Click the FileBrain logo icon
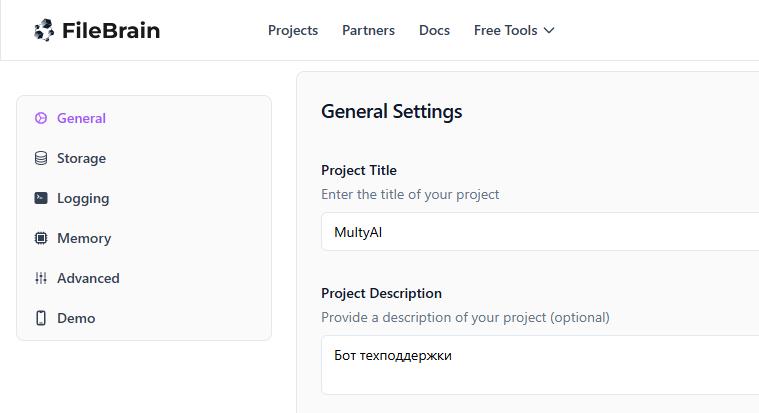759x413 pixels. (x=44, y=30)
